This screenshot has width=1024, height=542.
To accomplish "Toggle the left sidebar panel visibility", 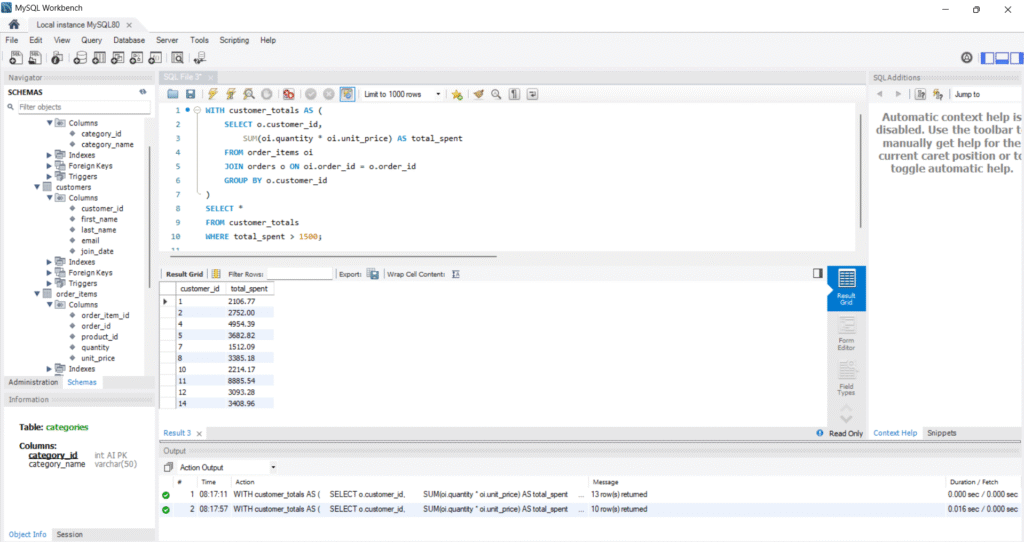I will click(987, 58).
